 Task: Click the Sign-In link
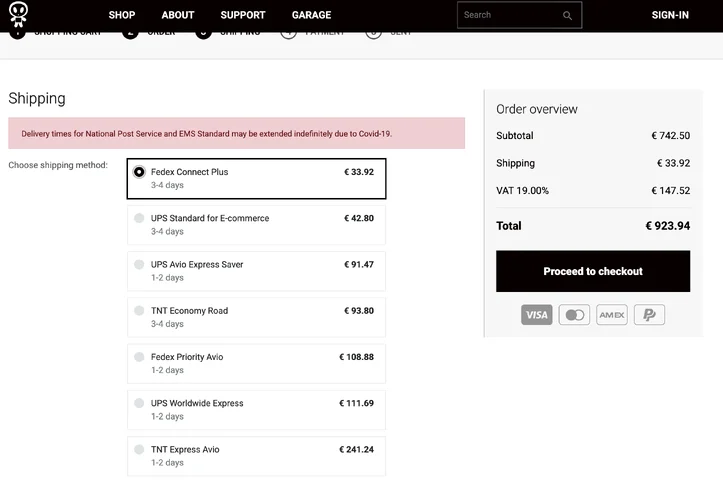coord(670,15)
